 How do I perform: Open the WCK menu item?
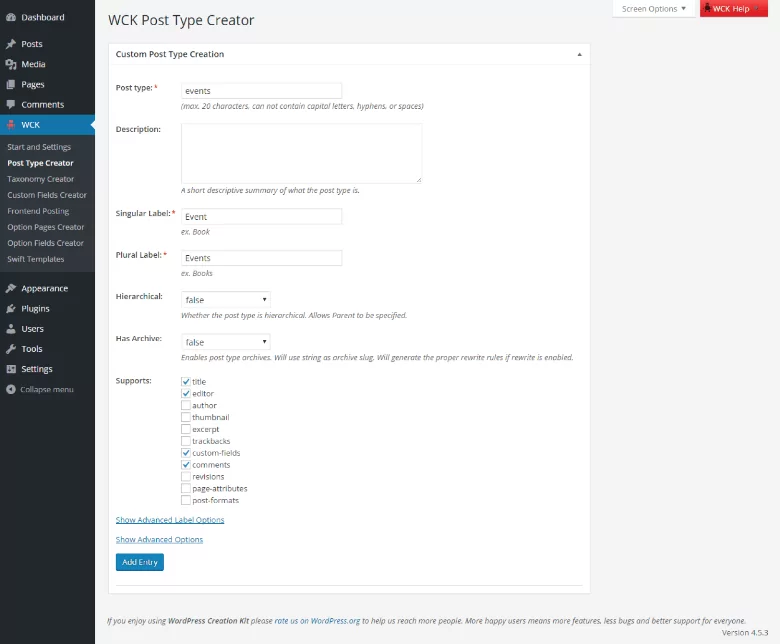47,125
